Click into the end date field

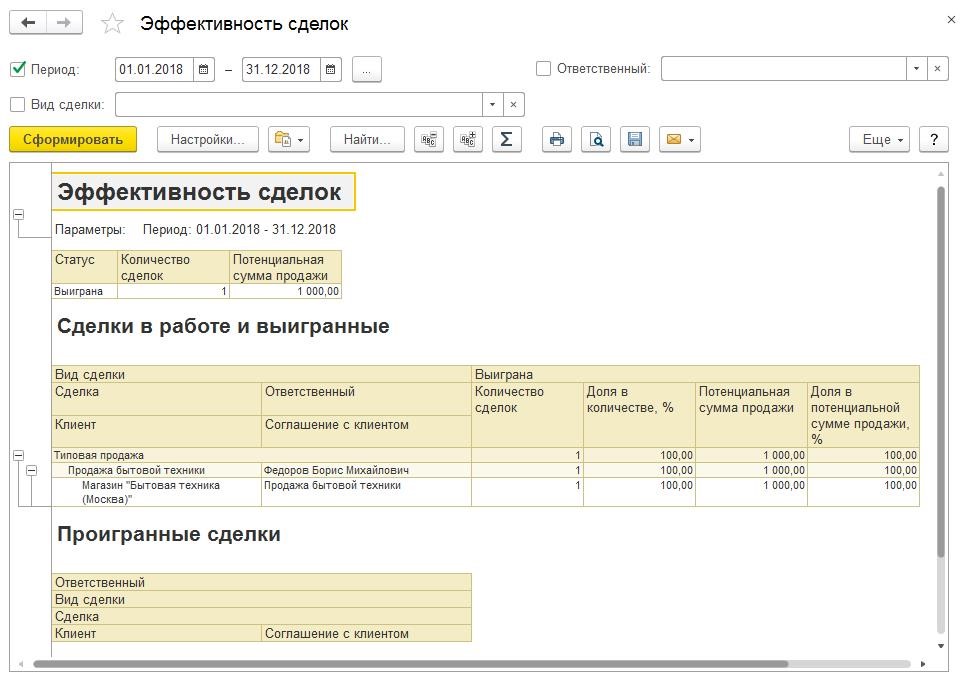282,69
